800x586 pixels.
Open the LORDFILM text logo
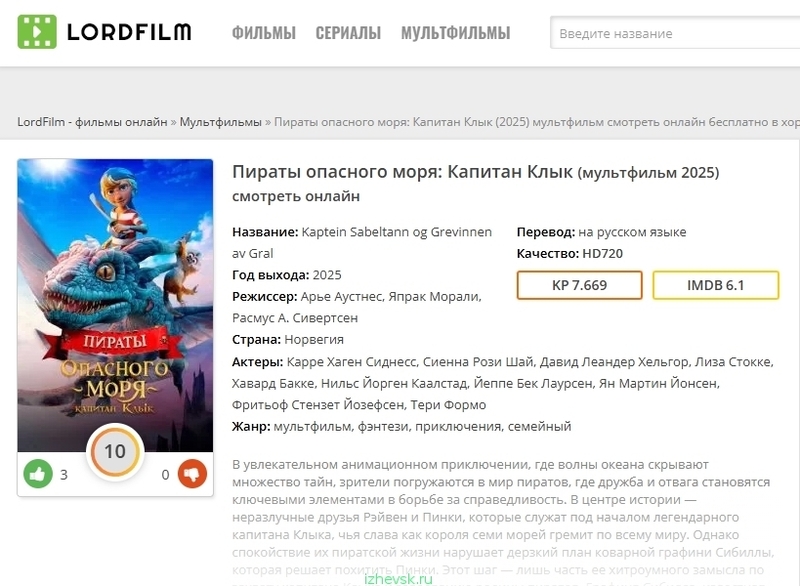pyautogui.click(x=129, y=32)
